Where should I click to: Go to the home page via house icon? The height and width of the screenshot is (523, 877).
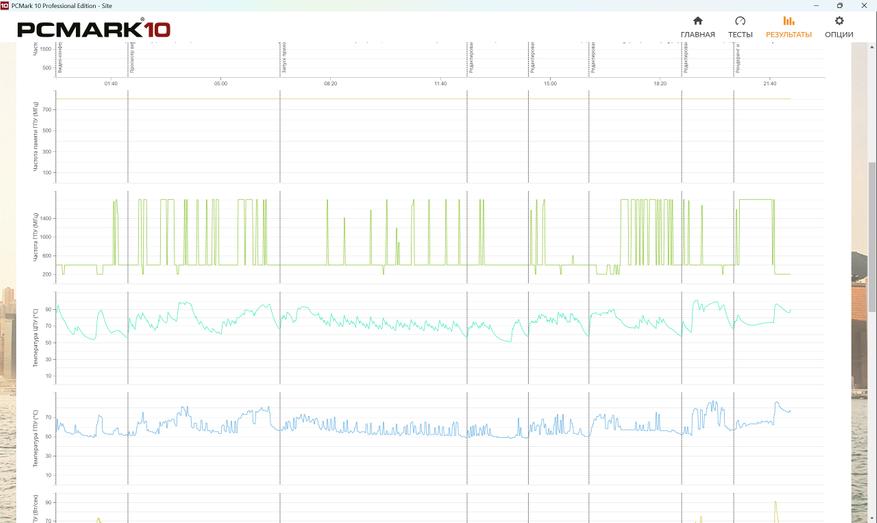(x=697, y=21)
